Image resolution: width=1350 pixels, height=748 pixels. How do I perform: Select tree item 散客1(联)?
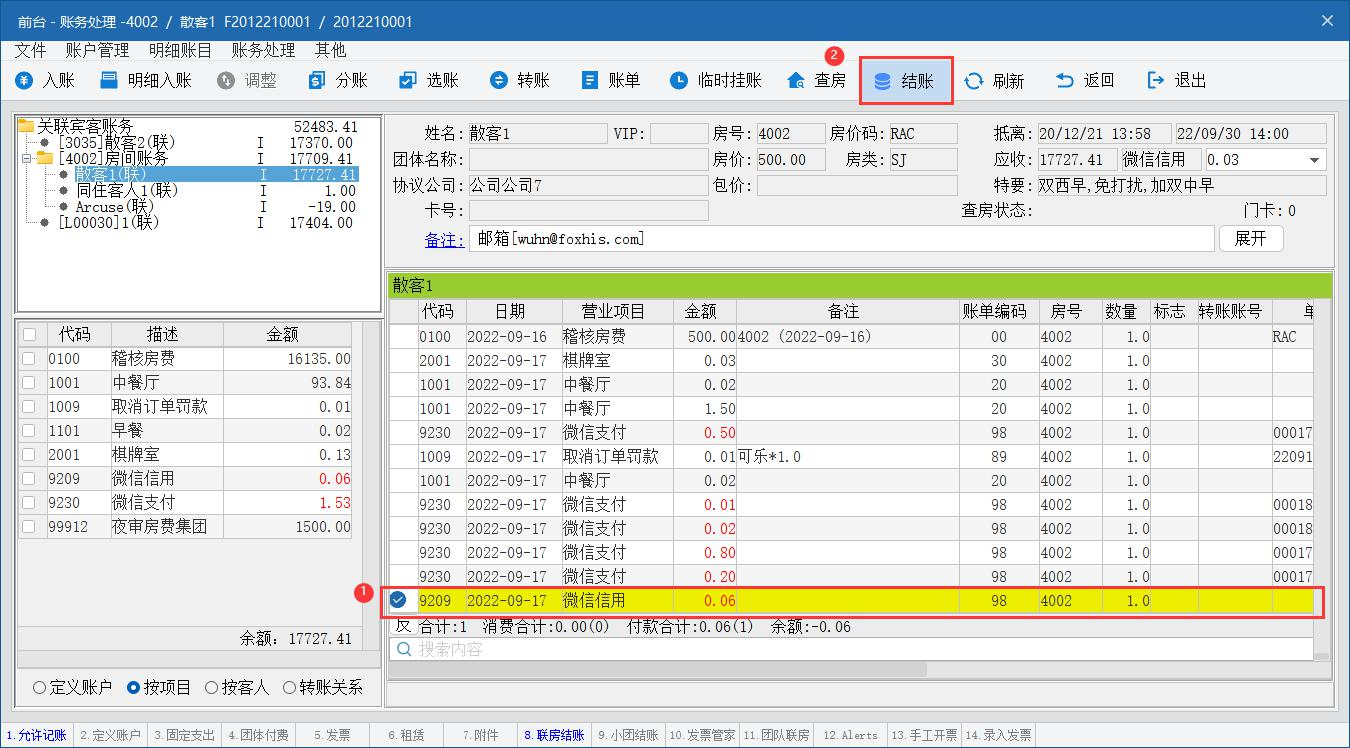pos(110,174)
